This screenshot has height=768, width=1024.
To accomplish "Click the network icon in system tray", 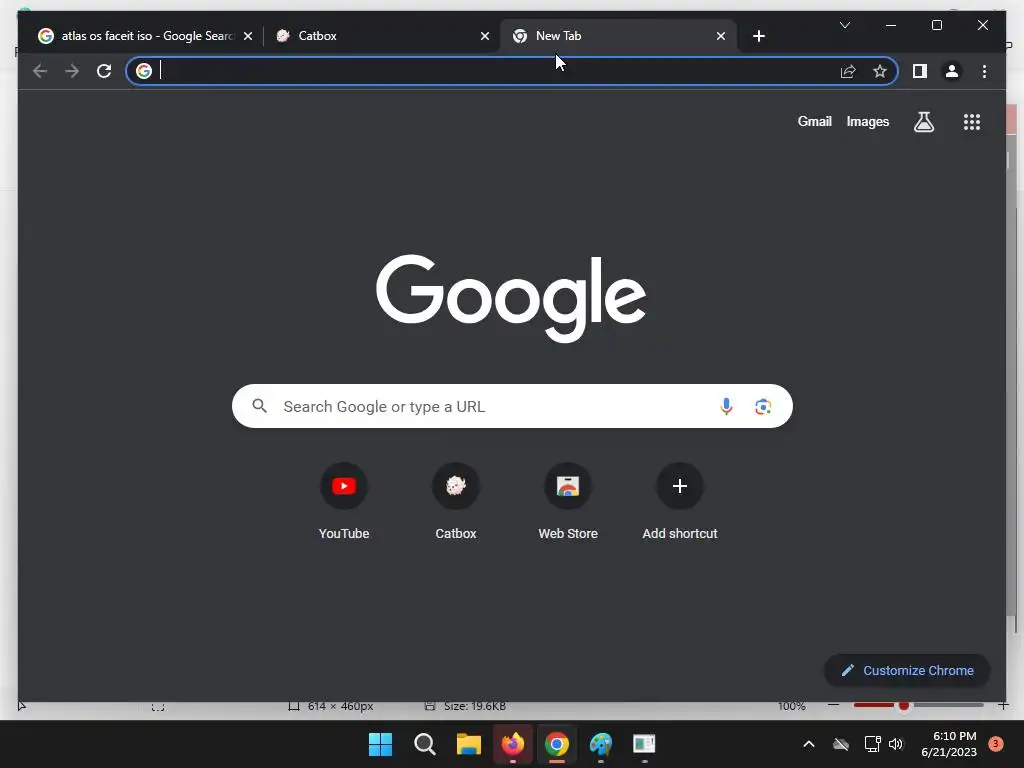I will click(872, 744).
